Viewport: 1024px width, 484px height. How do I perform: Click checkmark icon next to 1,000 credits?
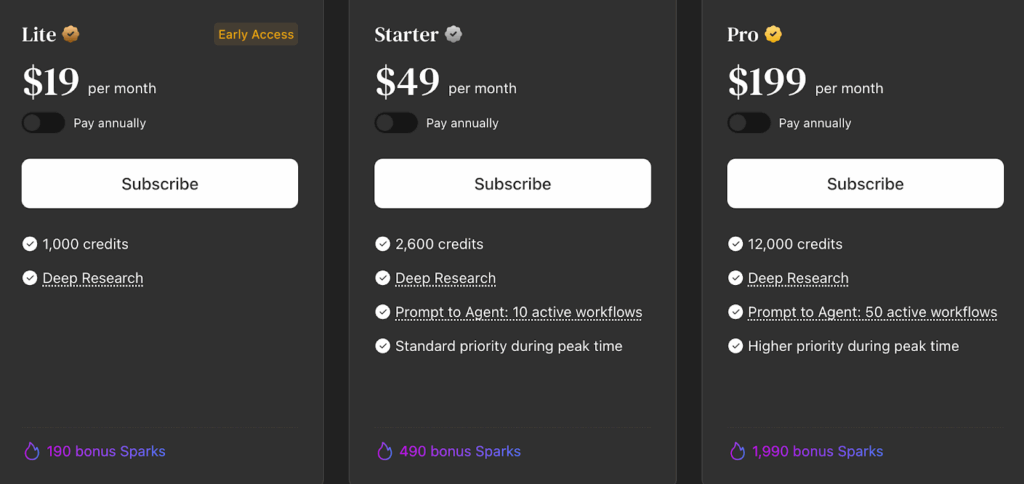tap(30, 244)
